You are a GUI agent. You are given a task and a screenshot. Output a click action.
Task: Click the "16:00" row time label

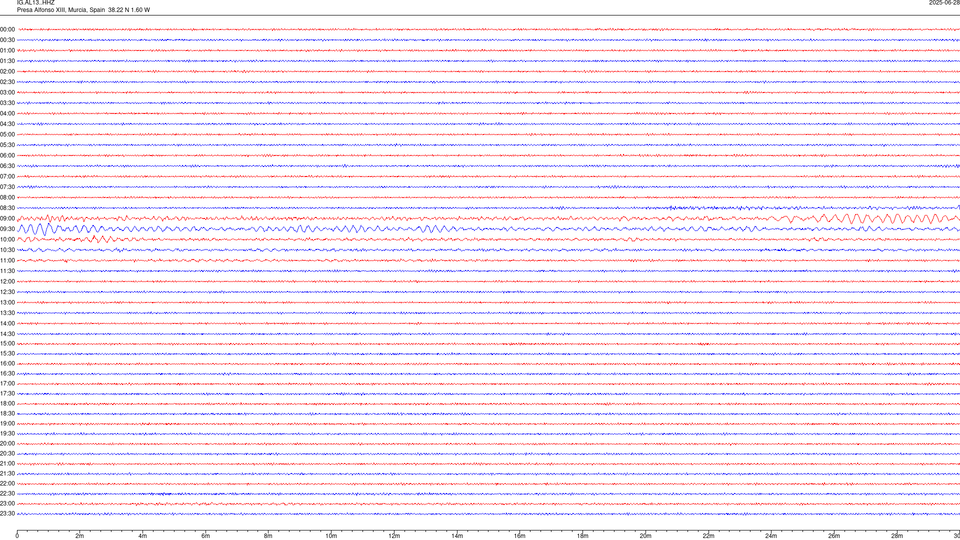7,364
